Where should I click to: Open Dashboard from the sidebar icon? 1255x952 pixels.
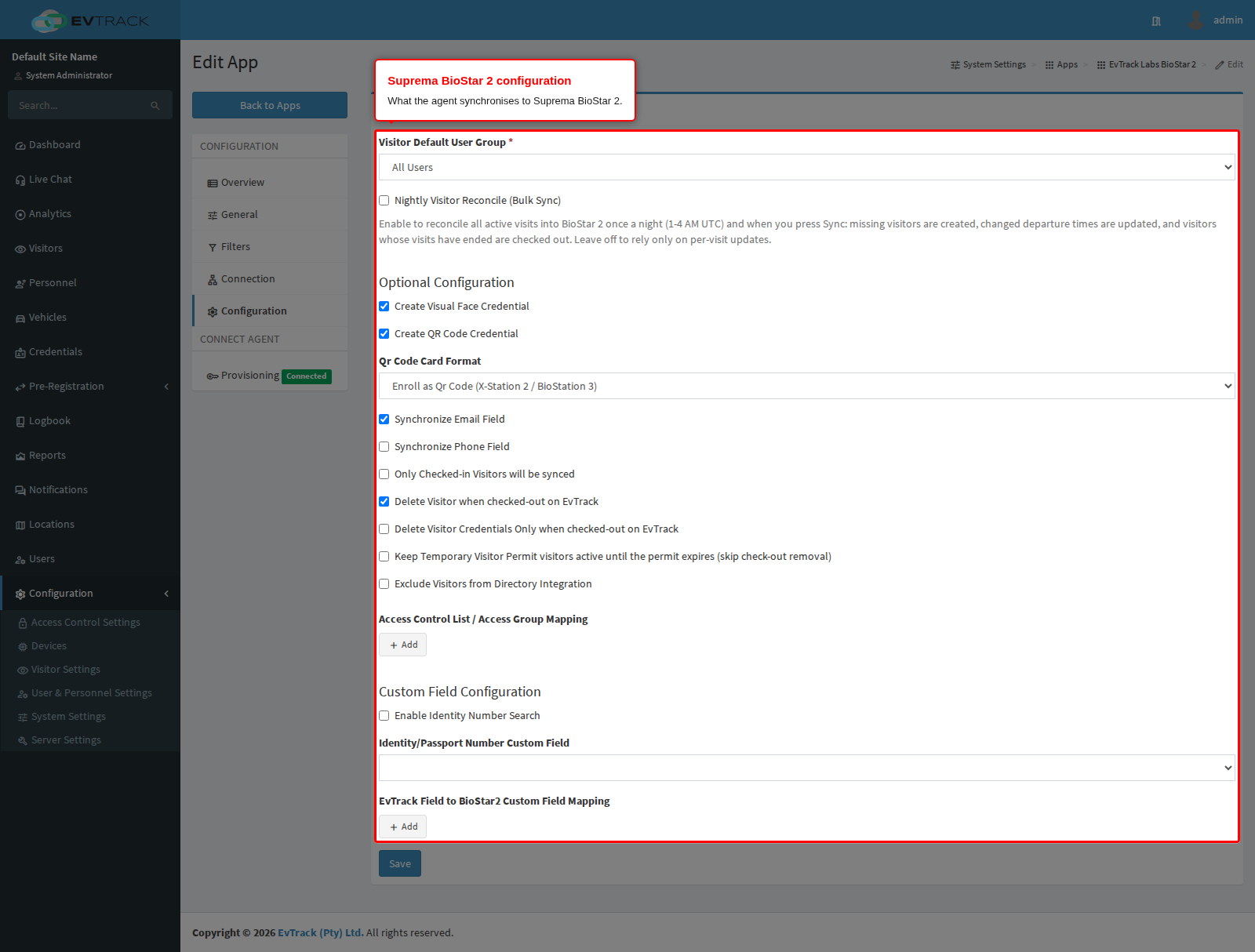pos(20,146)
